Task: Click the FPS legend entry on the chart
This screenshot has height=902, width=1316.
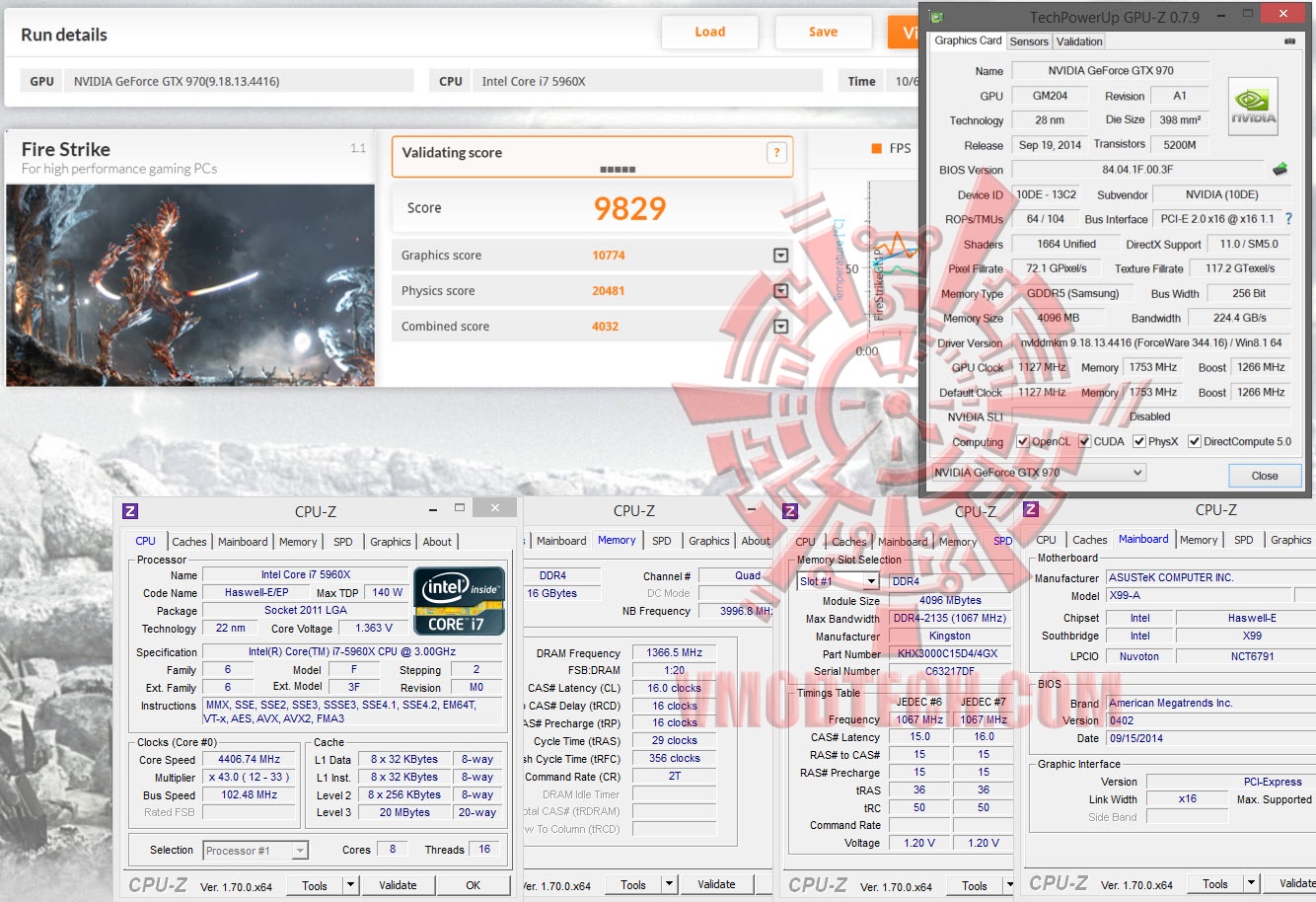Action: (892, 148)
